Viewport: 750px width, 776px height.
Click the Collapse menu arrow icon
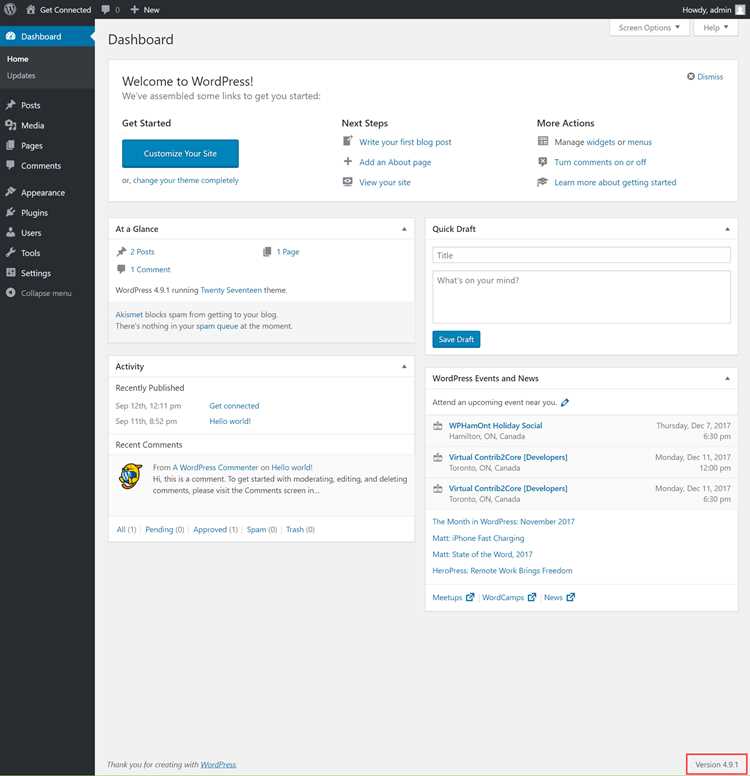pos(10,292)
